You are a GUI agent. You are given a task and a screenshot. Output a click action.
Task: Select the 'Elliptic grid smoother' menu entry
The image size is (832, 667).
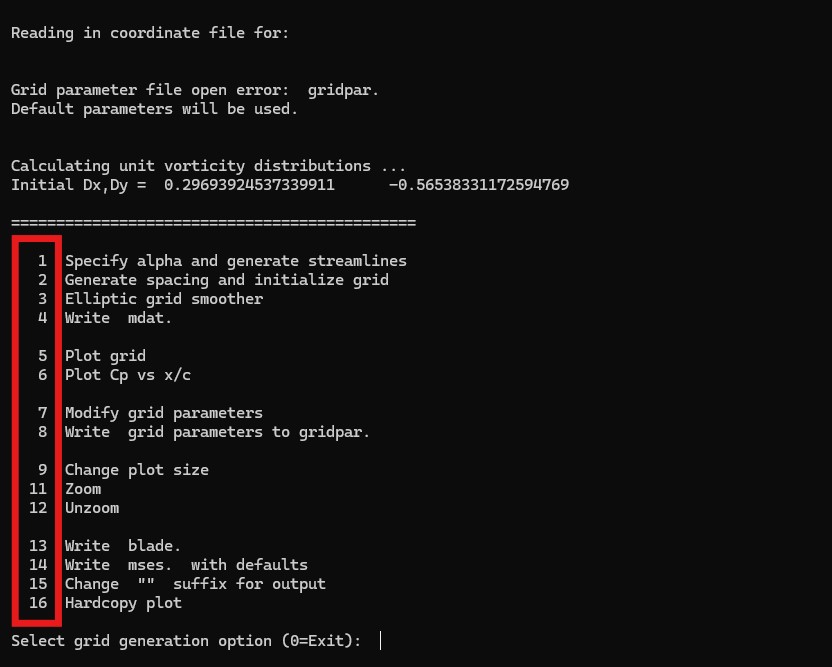164,299
